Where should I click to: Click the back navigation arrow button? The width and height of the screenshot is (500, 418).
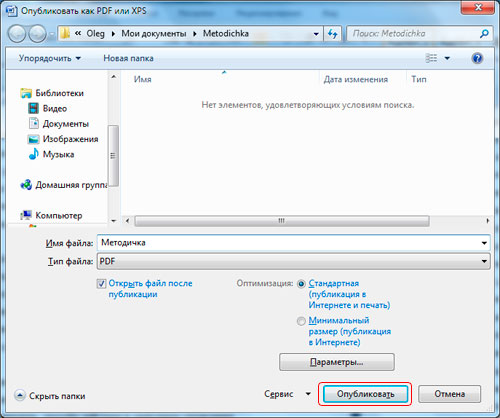point(17,34)
